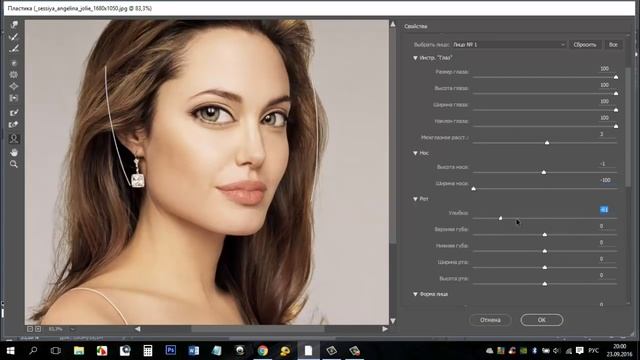Open the Windows Start menu
Viewport: 640px width, 360px height.
coord(10,351)
